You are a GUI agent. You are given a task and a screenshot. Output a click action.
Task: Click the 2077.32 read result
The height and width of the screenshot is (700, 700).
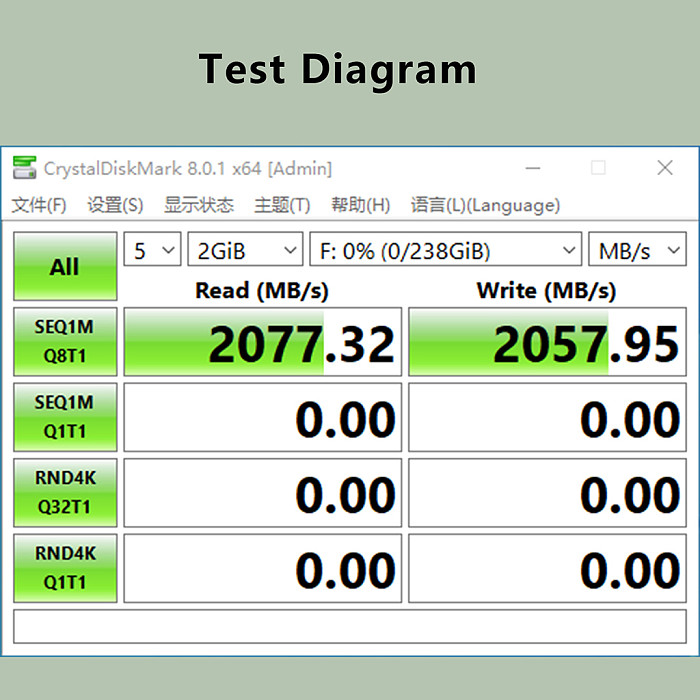262,342
